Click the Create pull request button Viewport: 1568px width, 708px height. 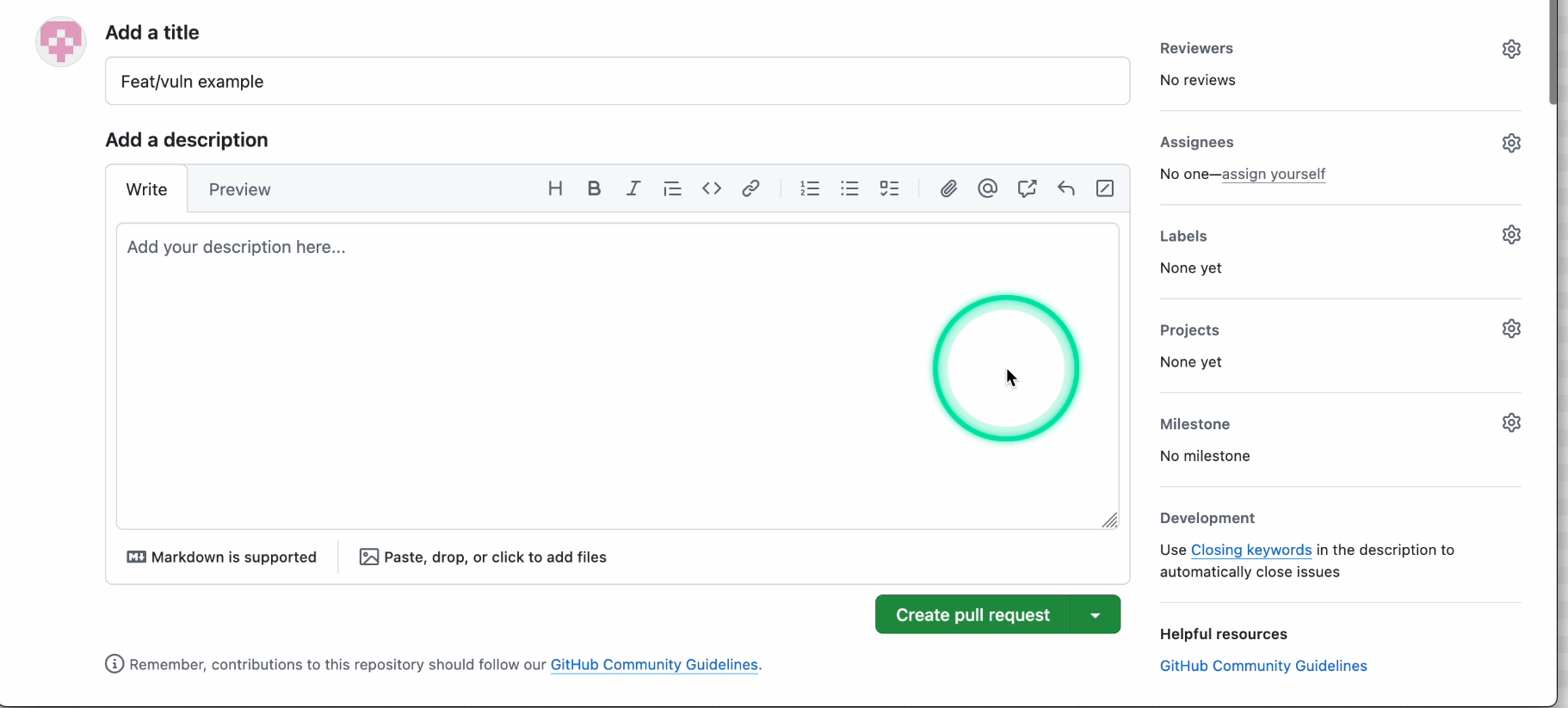click(972, 615)
